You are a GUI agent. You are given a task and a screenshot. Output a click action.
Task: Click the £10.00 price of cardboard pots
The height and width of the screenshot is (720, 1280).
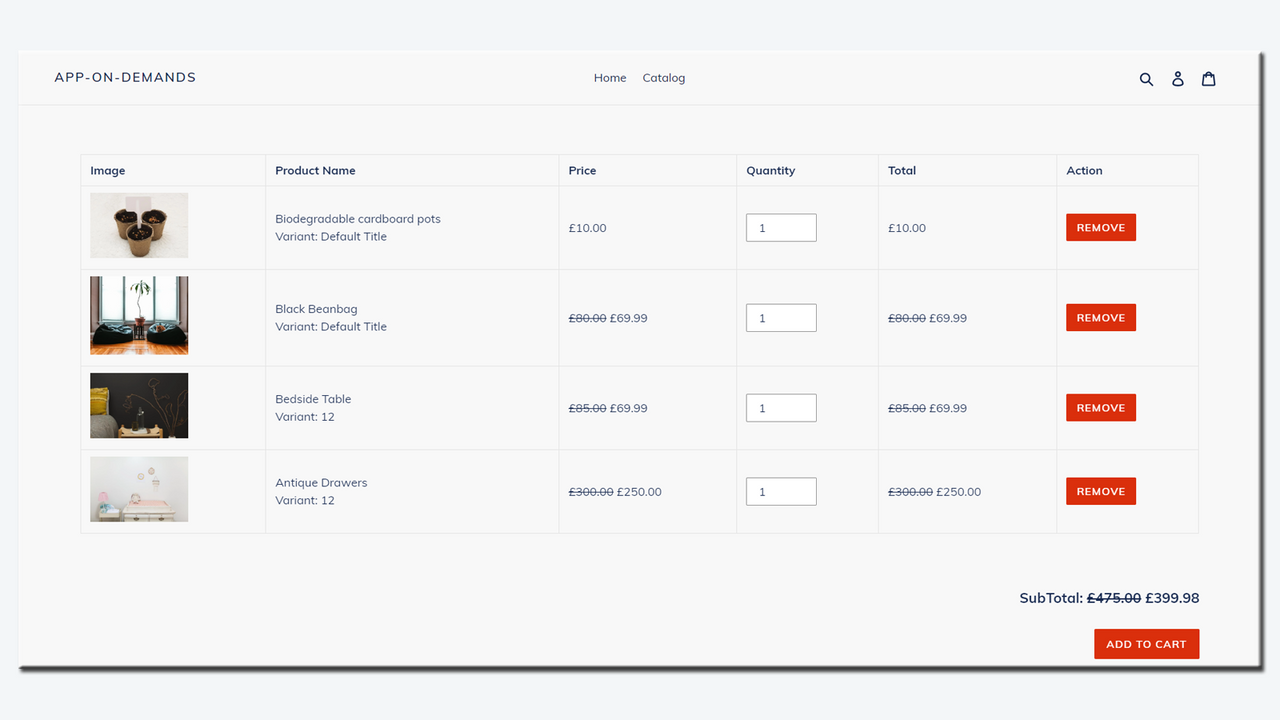(587, 228)
